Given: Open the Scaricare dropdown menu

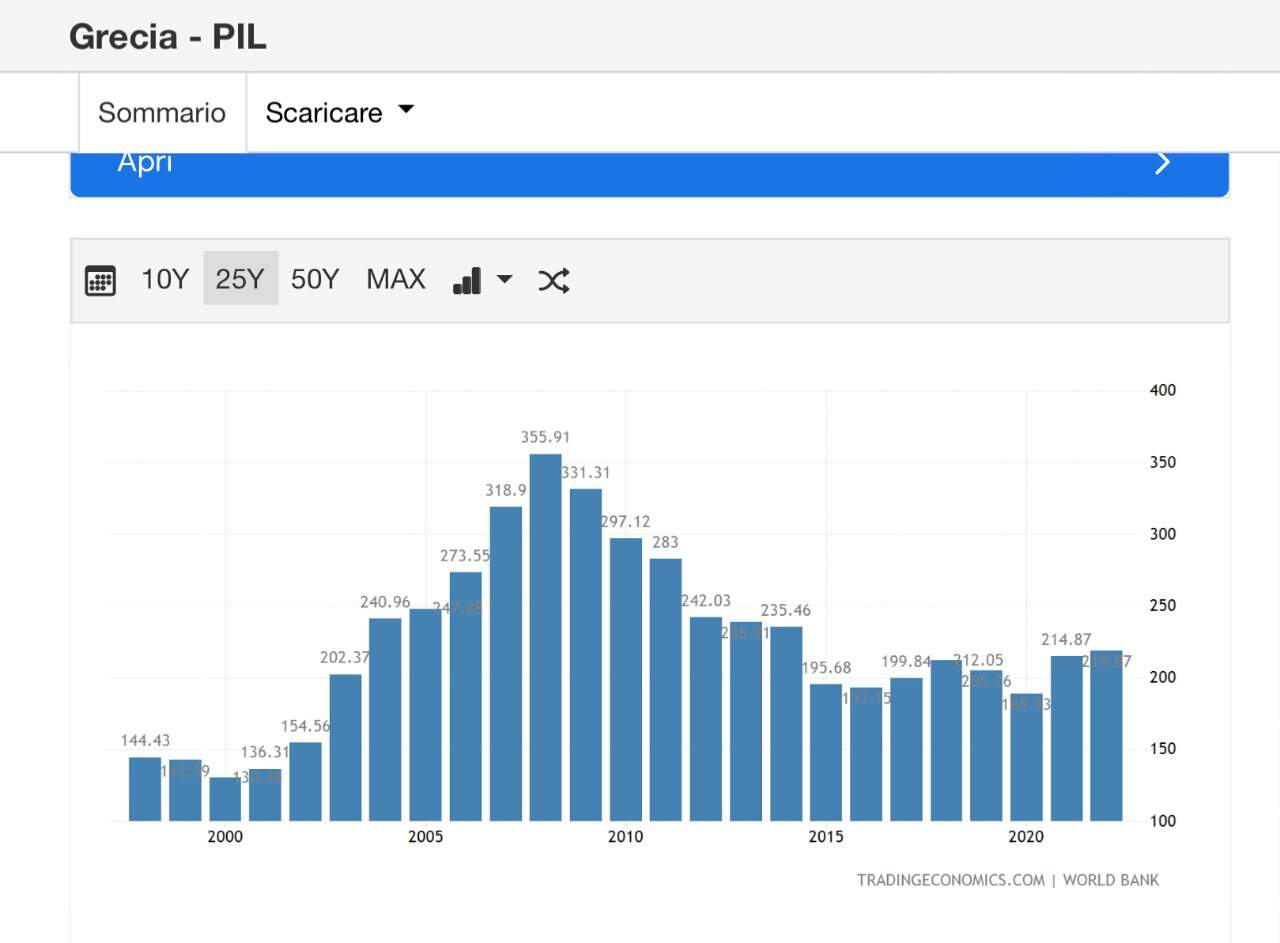Looking at the screenshot, I should pyautogui.click(x=339, y=112).
